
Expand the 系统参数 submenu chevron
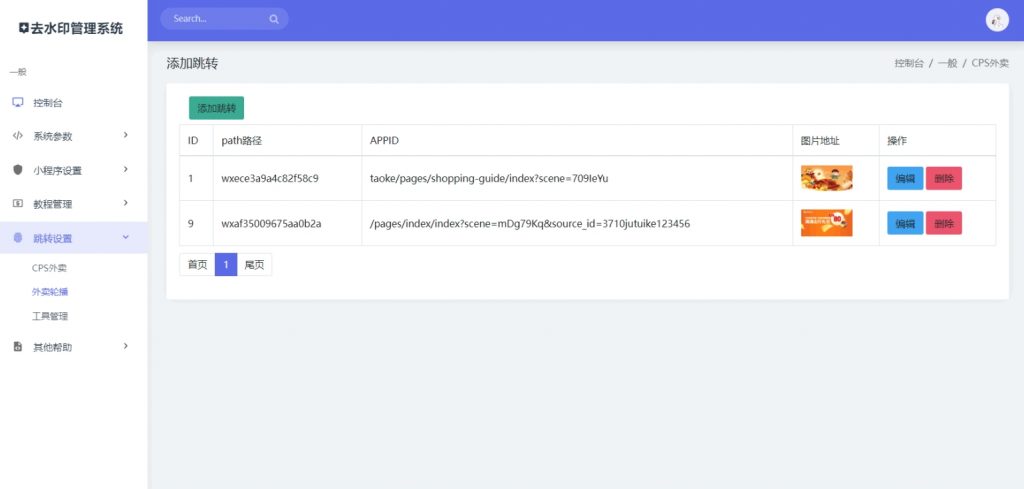[125, 135]
